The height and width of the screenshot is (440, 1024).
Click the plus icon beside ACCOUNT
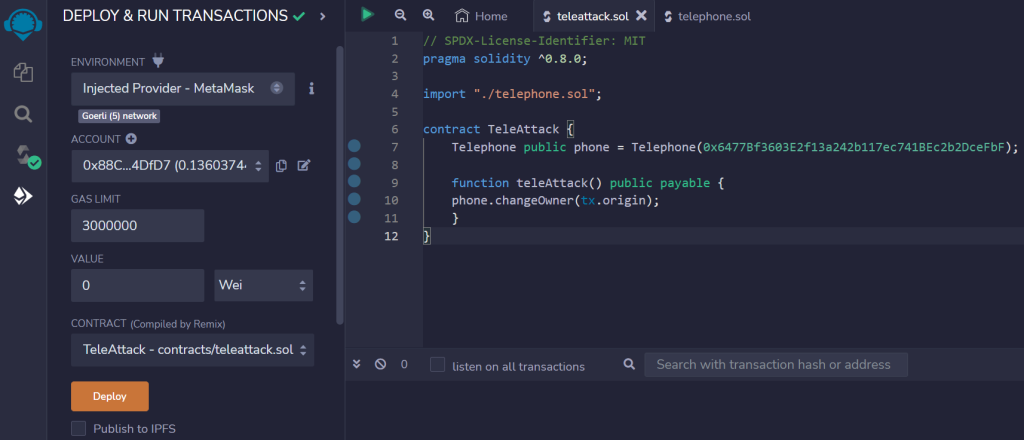pos(131,139)
